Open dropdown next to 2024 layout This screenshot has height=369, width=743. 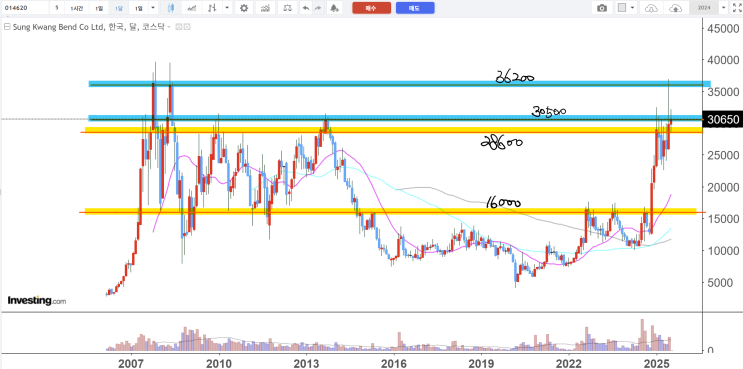pos(723,8)
